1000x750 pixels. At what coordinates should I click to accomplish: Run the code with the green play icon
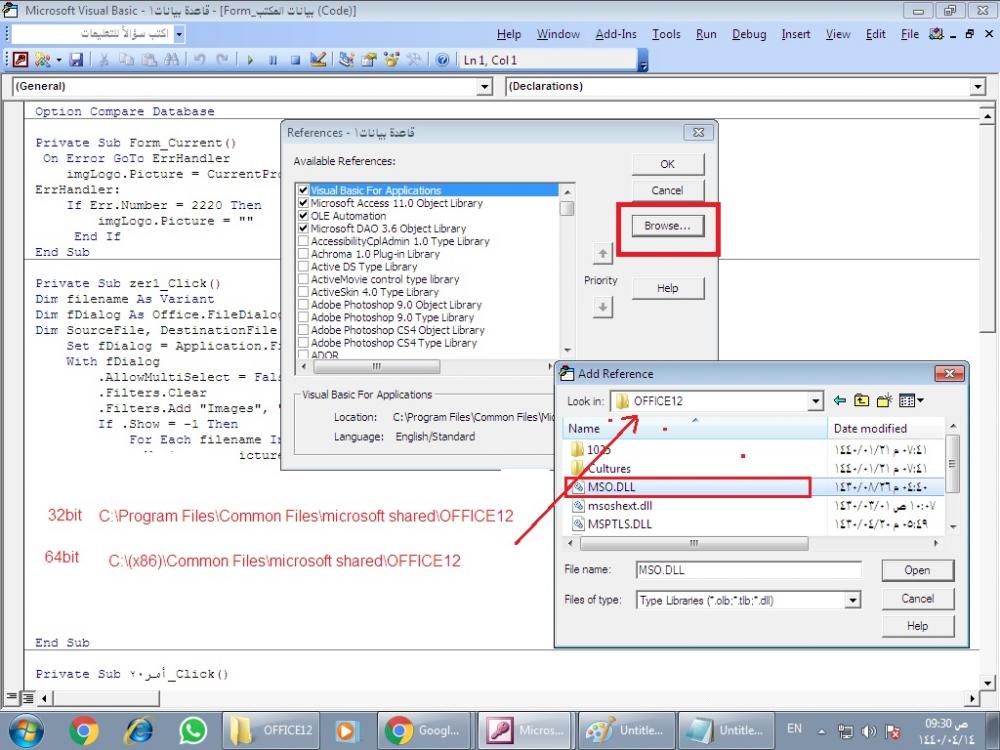click(250, 60)
